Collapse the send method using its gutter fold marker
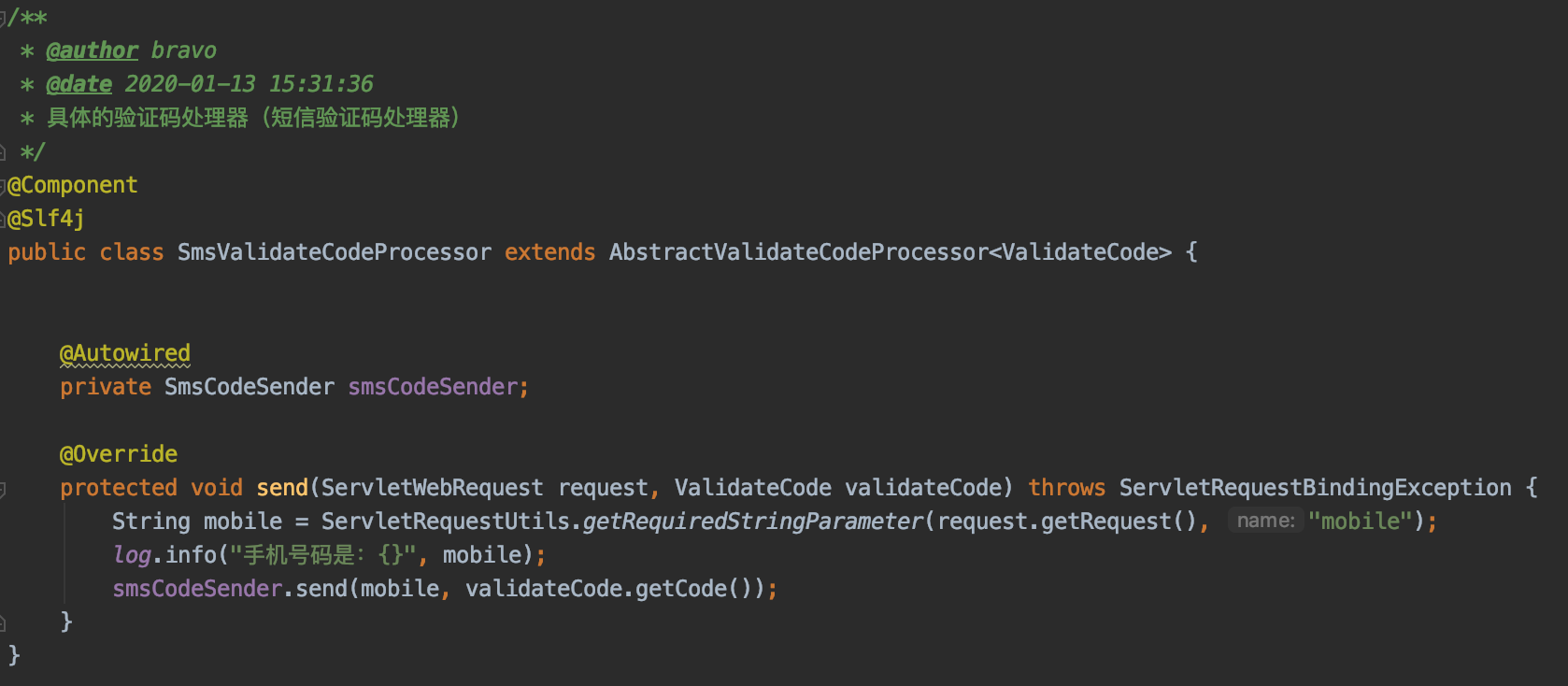The width and height of the screenshot is (1568, 686). pos(3,489)
